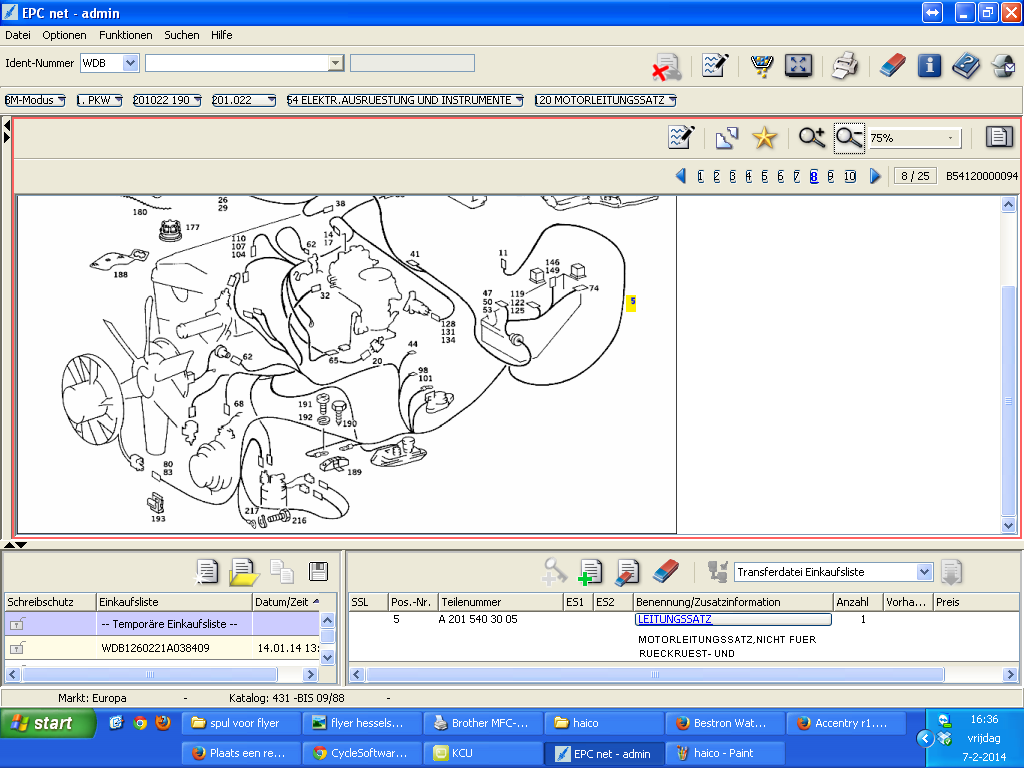Go to next image with right arrow
Viewport: 1024px width, 768px height.
(x=875, y=176)
